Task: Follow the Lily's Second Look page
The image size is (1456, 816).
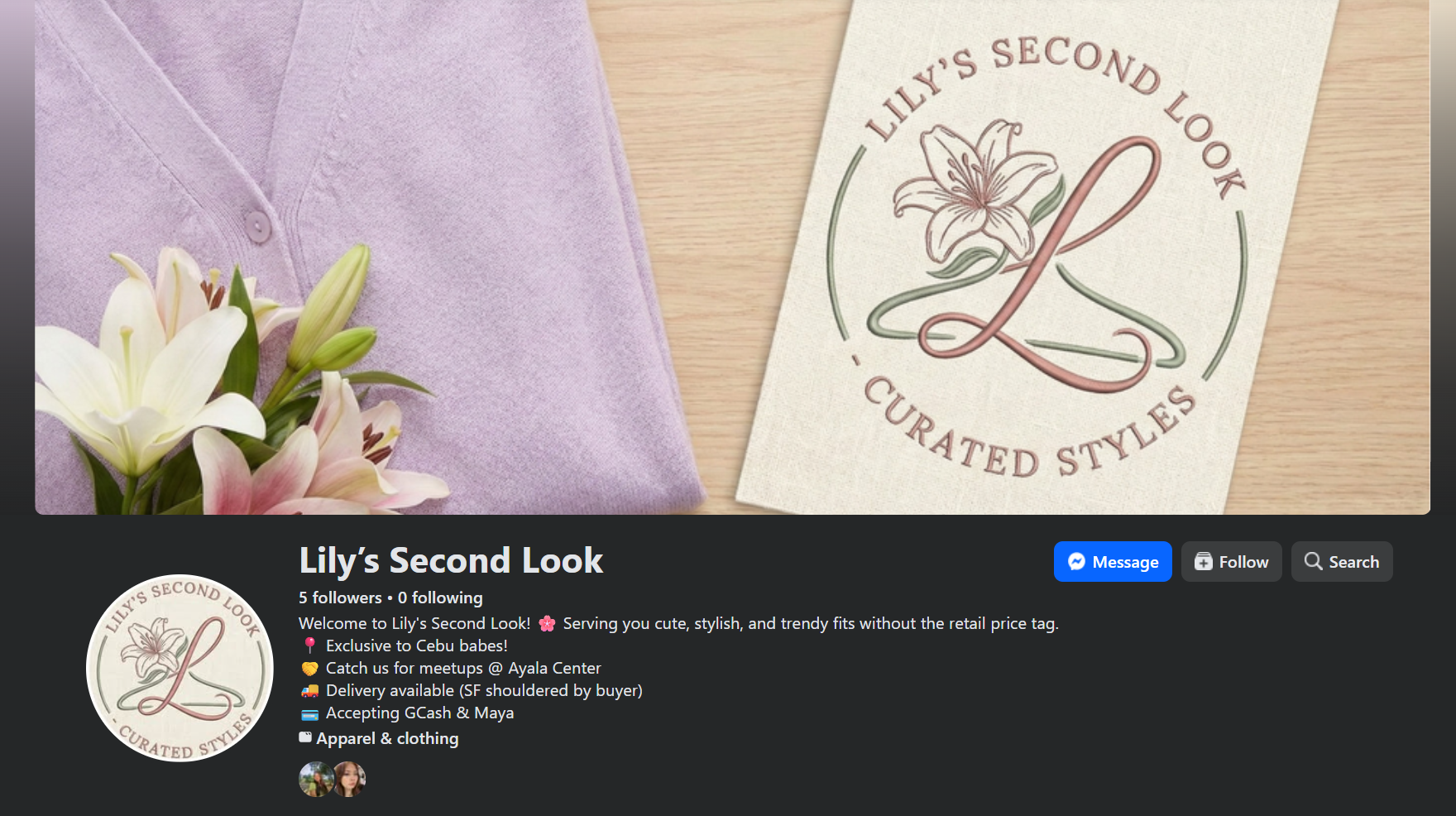Action: [1231, 562]
